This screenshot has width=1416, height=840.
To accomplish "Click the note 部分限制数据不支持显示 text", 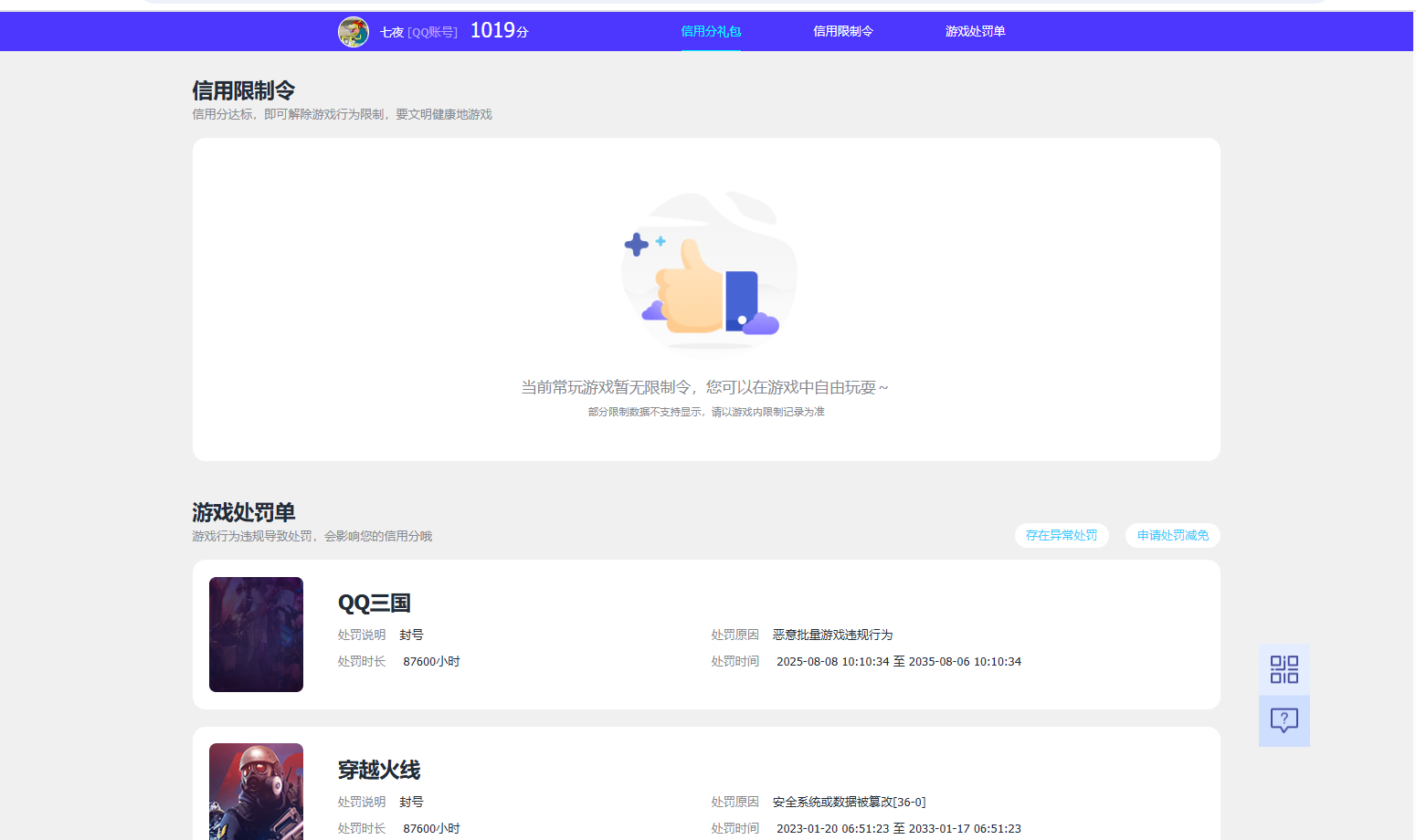I will pos(705,412).
